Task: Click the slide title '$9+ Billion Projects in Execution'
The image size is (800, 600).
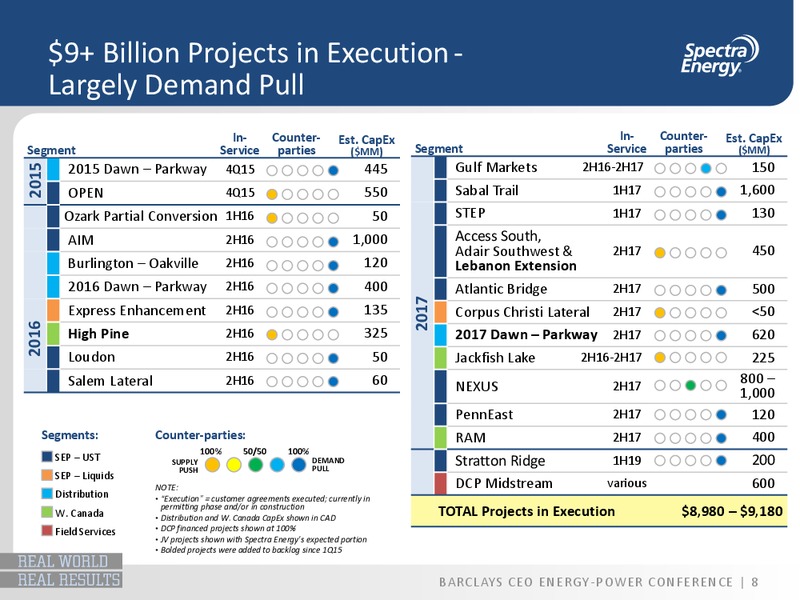Action: pyautogui.click(x=255, y=53)
